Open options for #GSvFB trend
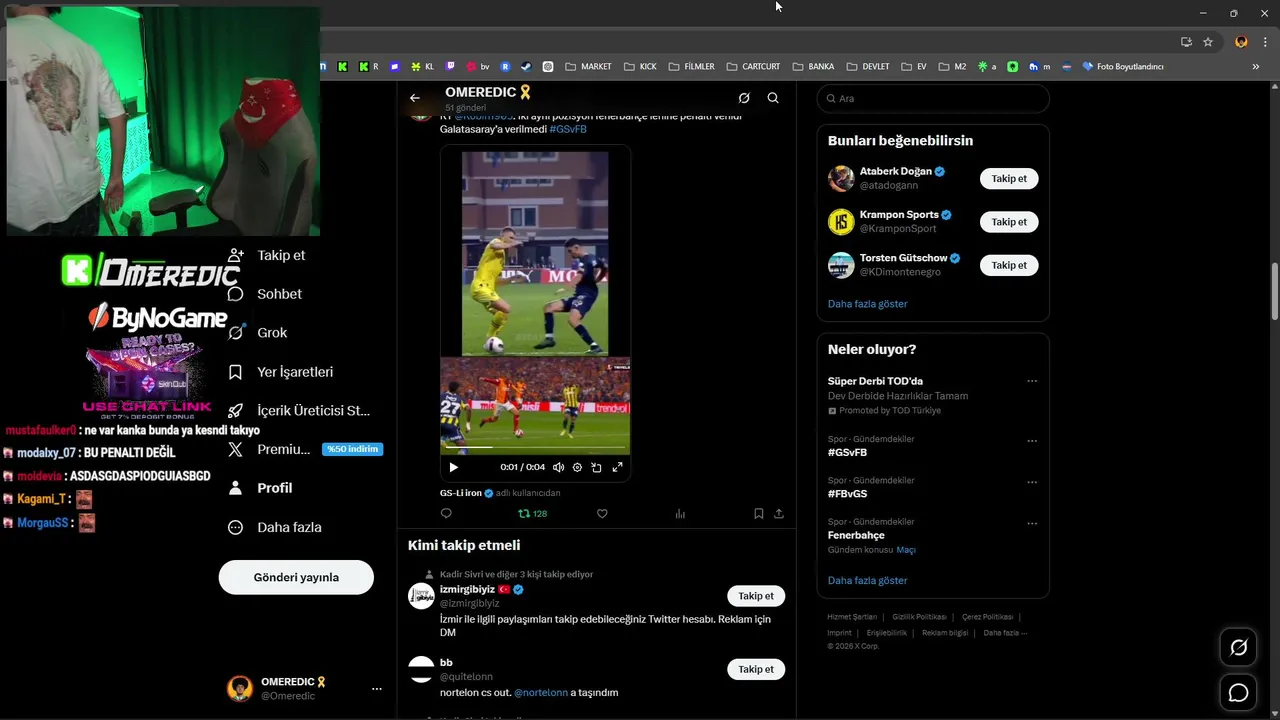Image resolution: width=1280 pixels, height=720 pixels. coord(1032,441)
